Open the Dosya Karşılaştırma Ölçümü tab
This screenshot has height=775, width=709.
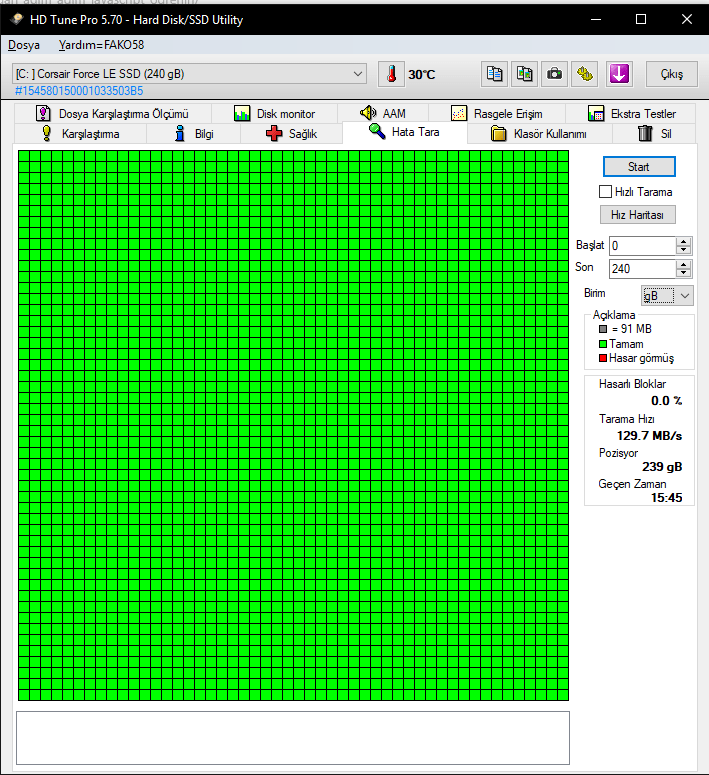click(113, 114)
